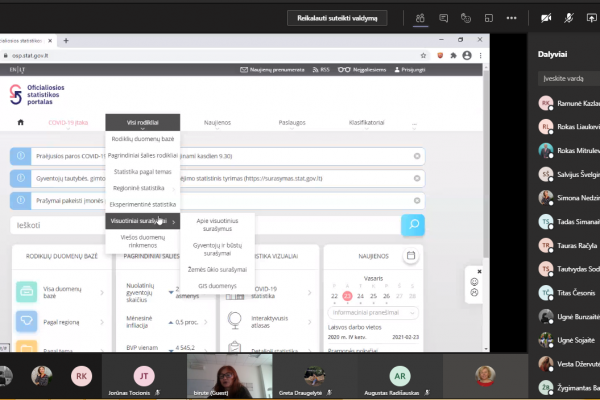Click the Įveskite vardą participant search field
Image resolution: width=600 pixels, height=400 pixels.
(x=569, y=78)
